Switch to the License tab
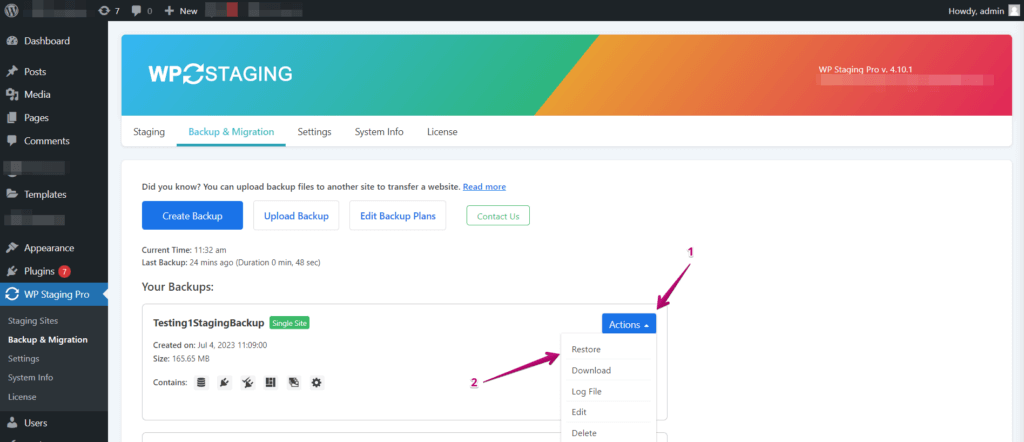The image size is (1024, 442). [x=442, y=131]
